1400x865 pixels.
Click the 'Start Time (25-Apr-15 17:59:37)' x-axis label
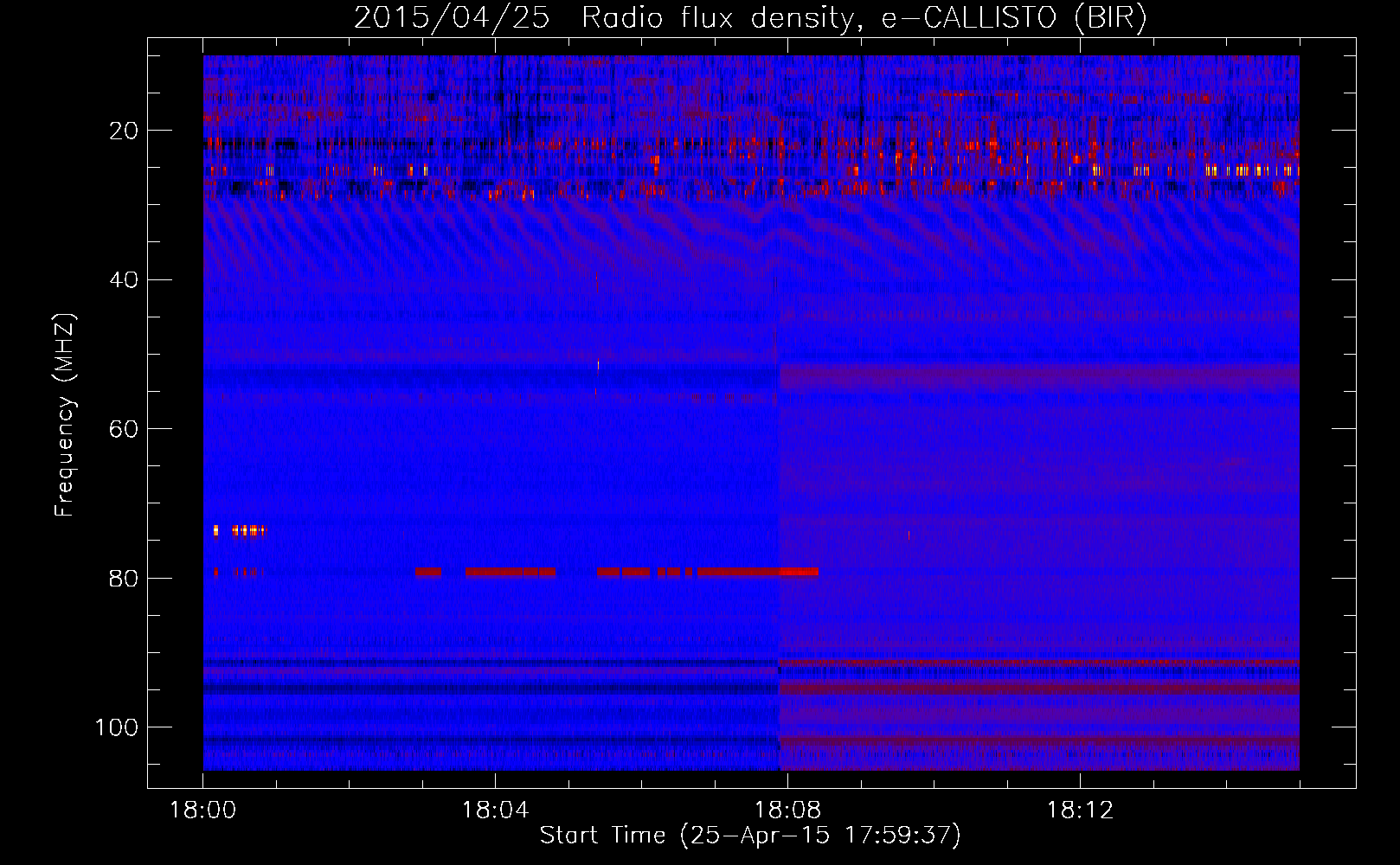tap(750, 835)
